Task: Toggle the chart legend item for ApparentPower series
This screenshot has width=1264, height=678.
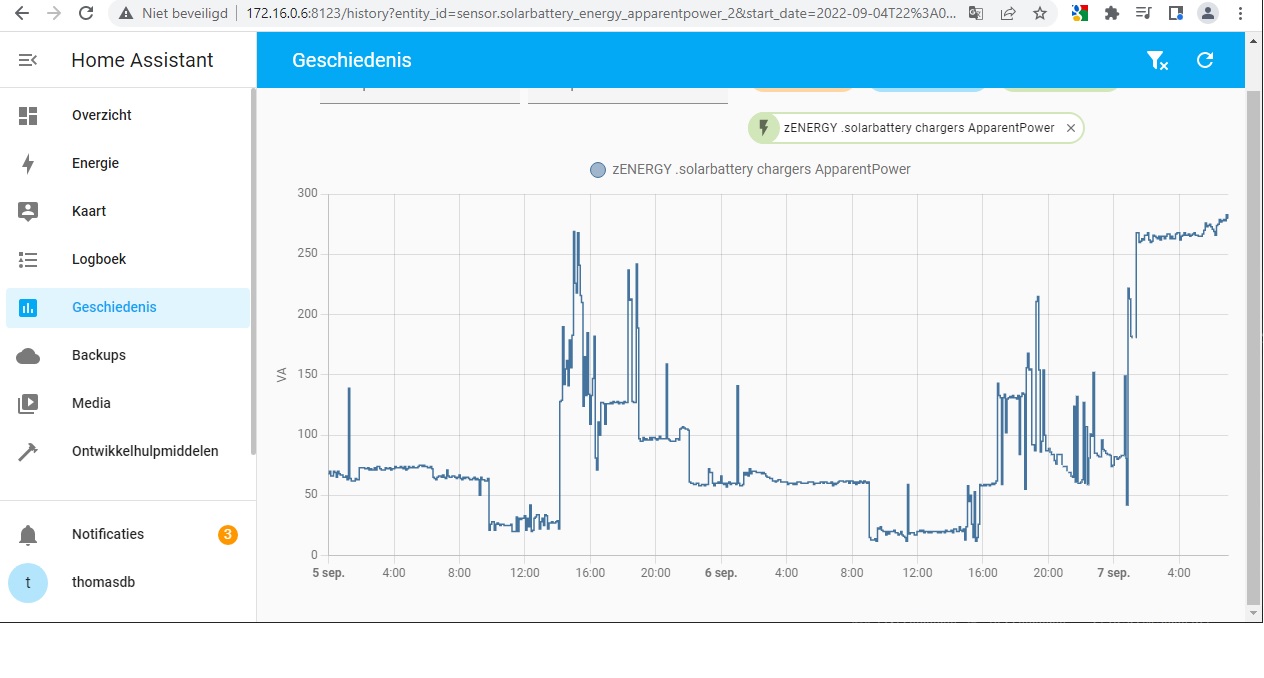Action: (750, 170)
